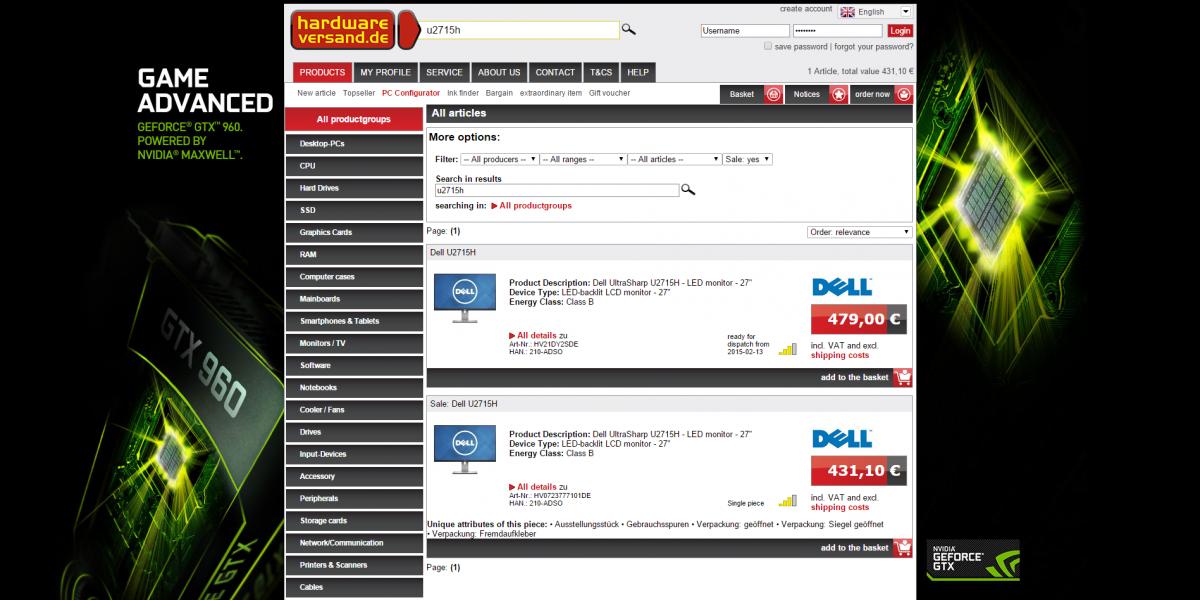Open the Notebooks category
Screen dimensions: 1200x600
tap(354, 388)
